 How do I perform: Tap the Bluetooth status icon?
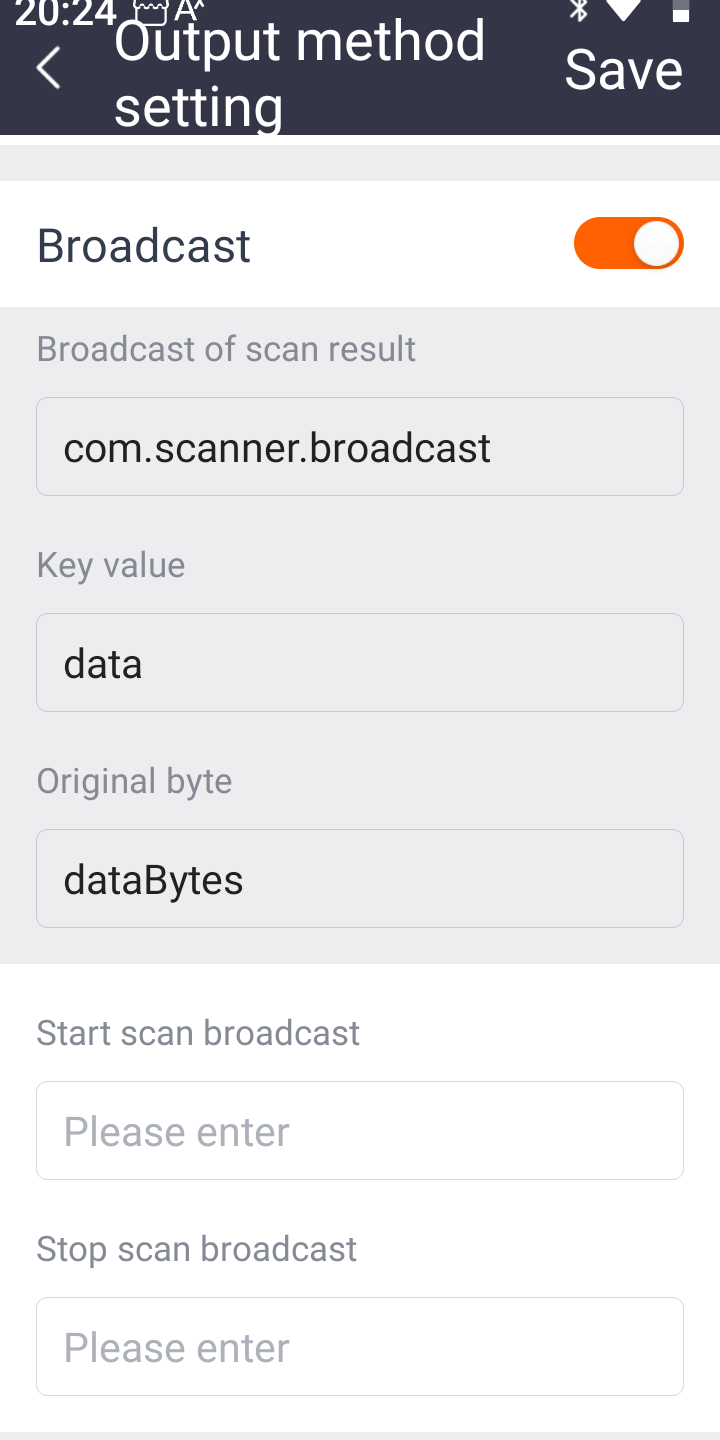pos(578,10)
